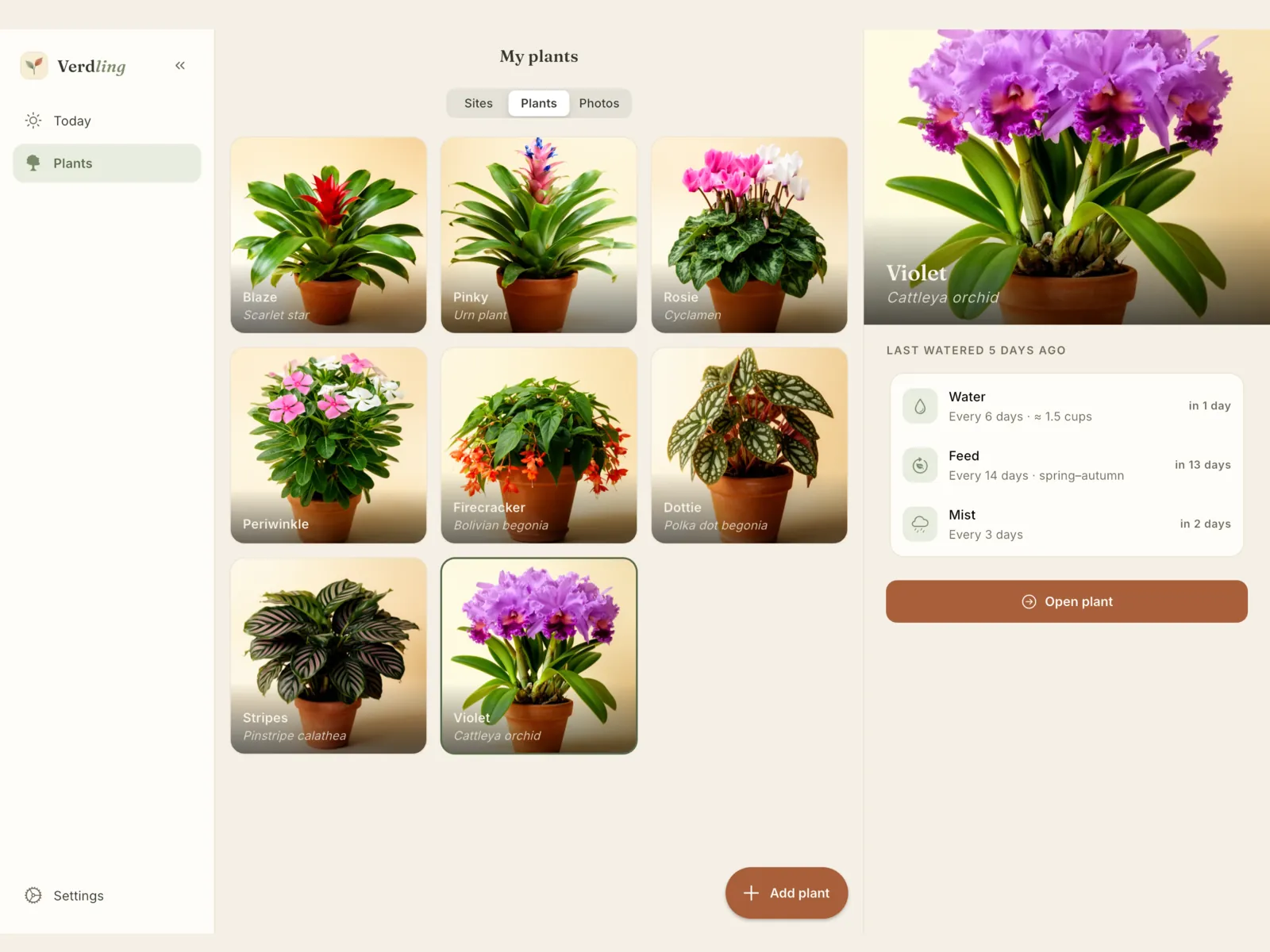Open the Dottie Polka dot begonia card
1270x952 pixels.
coord(749,445)
